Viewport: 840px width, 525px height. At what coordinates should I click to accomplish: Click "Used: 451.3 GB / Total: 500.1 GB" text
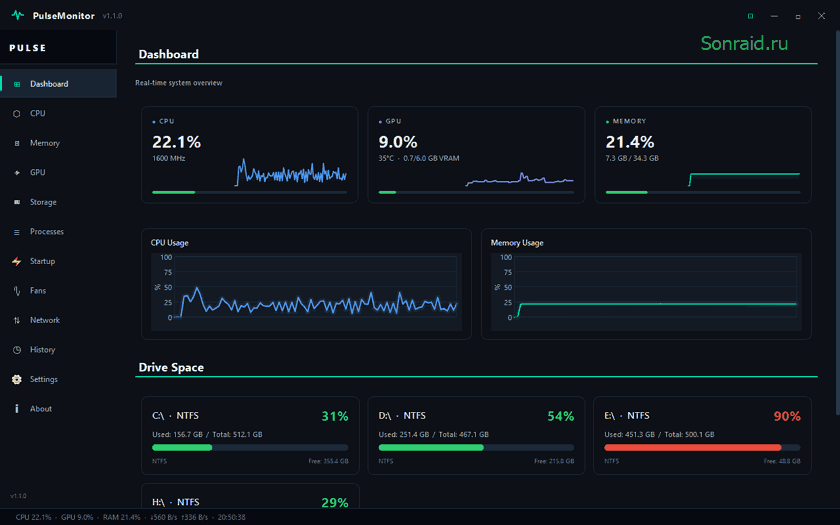pyautogui.click(x=659, y=434)
